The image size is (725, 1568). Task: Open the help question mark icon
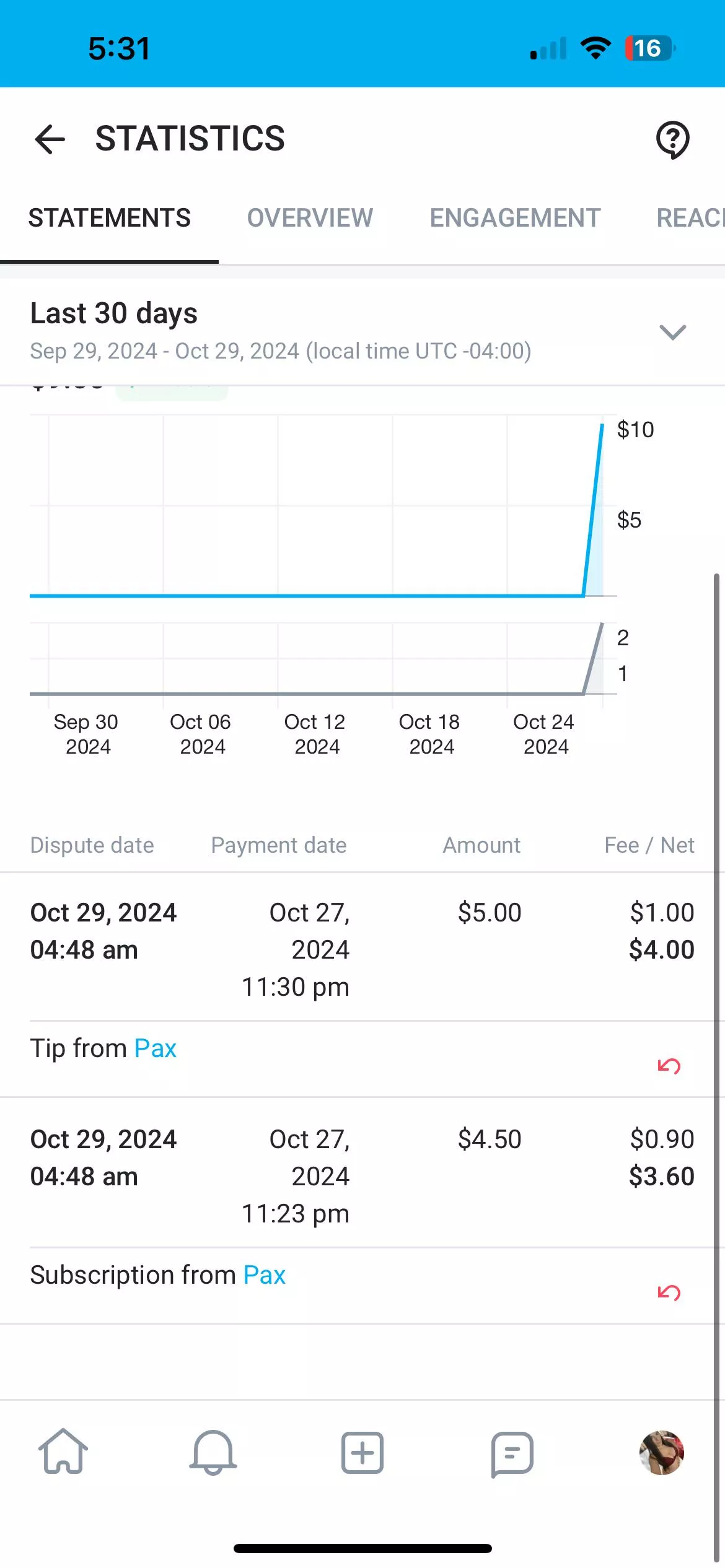tap(672, 140)
